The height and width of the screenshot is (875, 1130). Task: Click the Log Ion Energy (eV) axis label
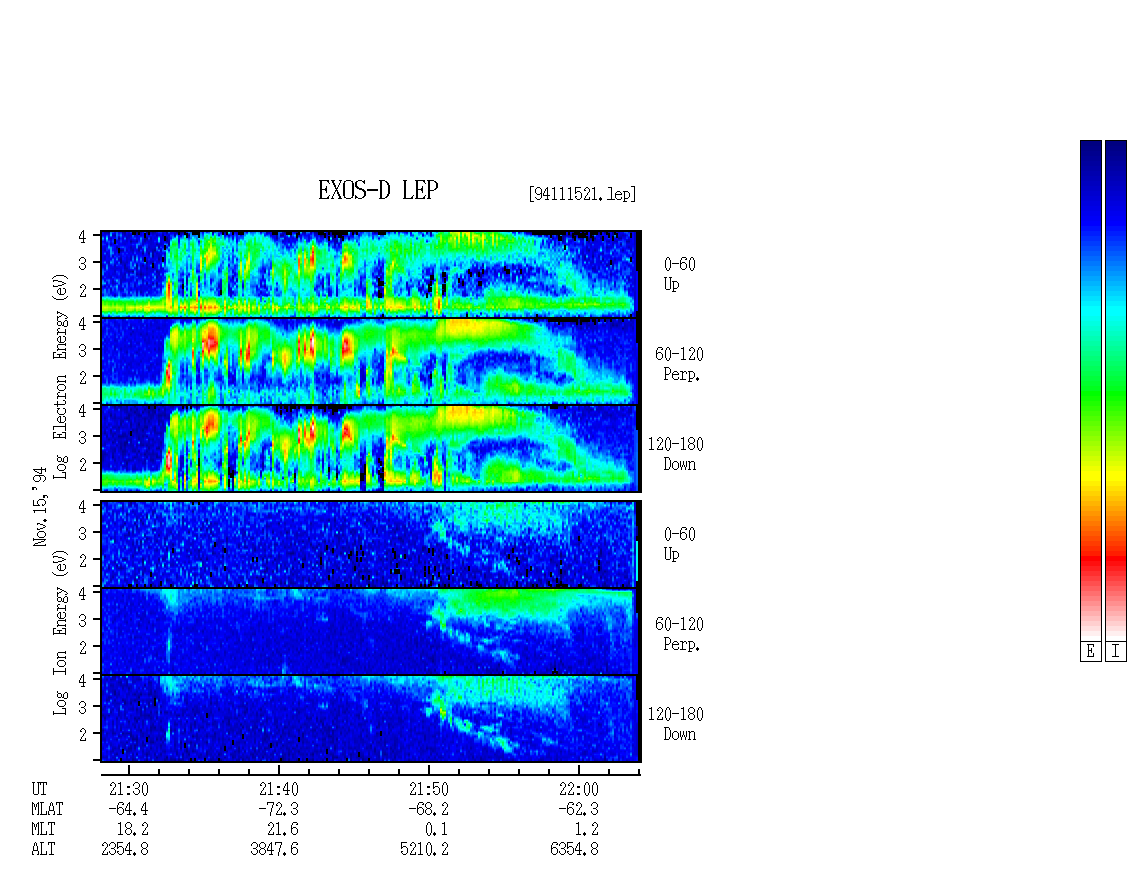point(61,633)
